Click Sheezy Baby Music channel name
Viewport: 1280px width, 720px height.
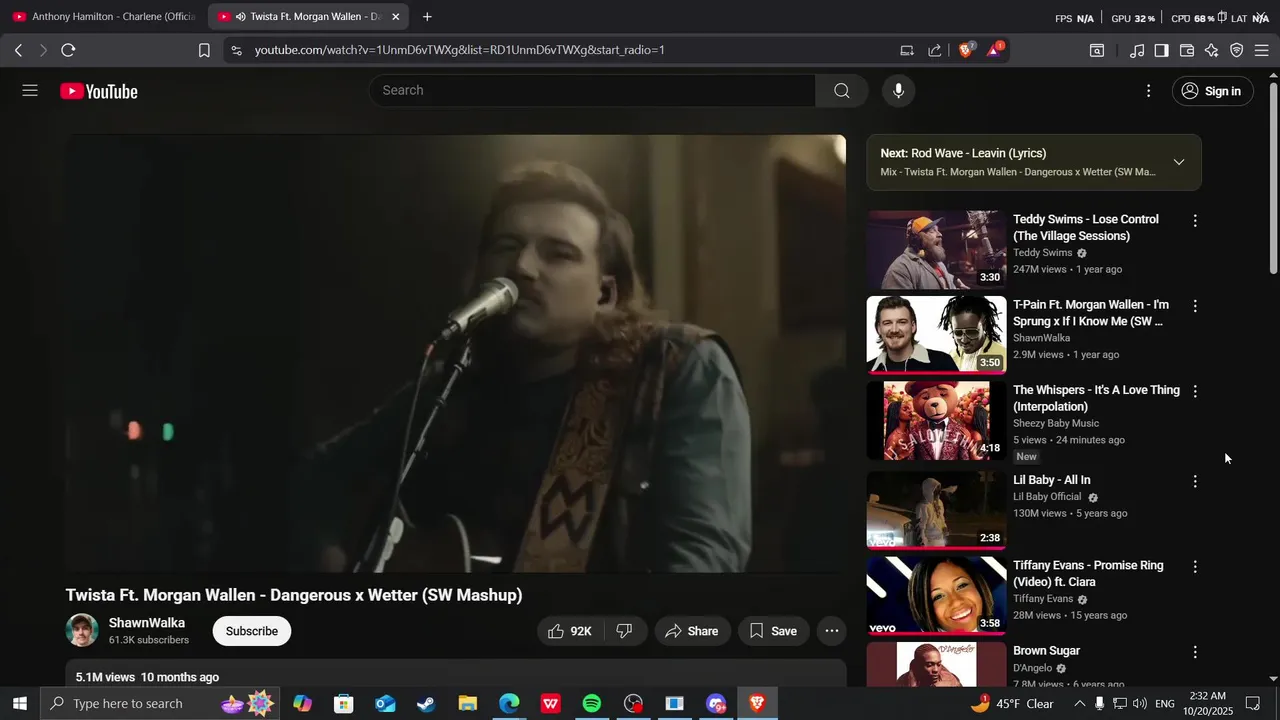[1056, 423]
